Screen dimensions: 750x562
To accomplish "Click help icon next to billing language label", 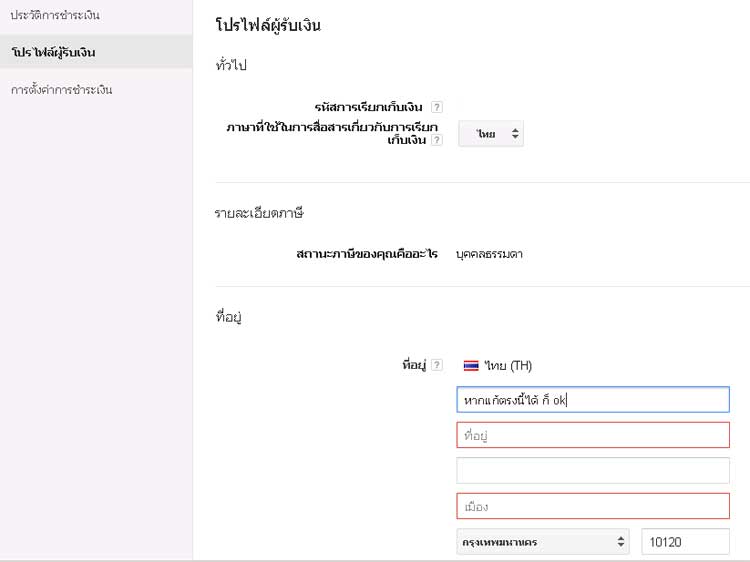I will (437, 141).
